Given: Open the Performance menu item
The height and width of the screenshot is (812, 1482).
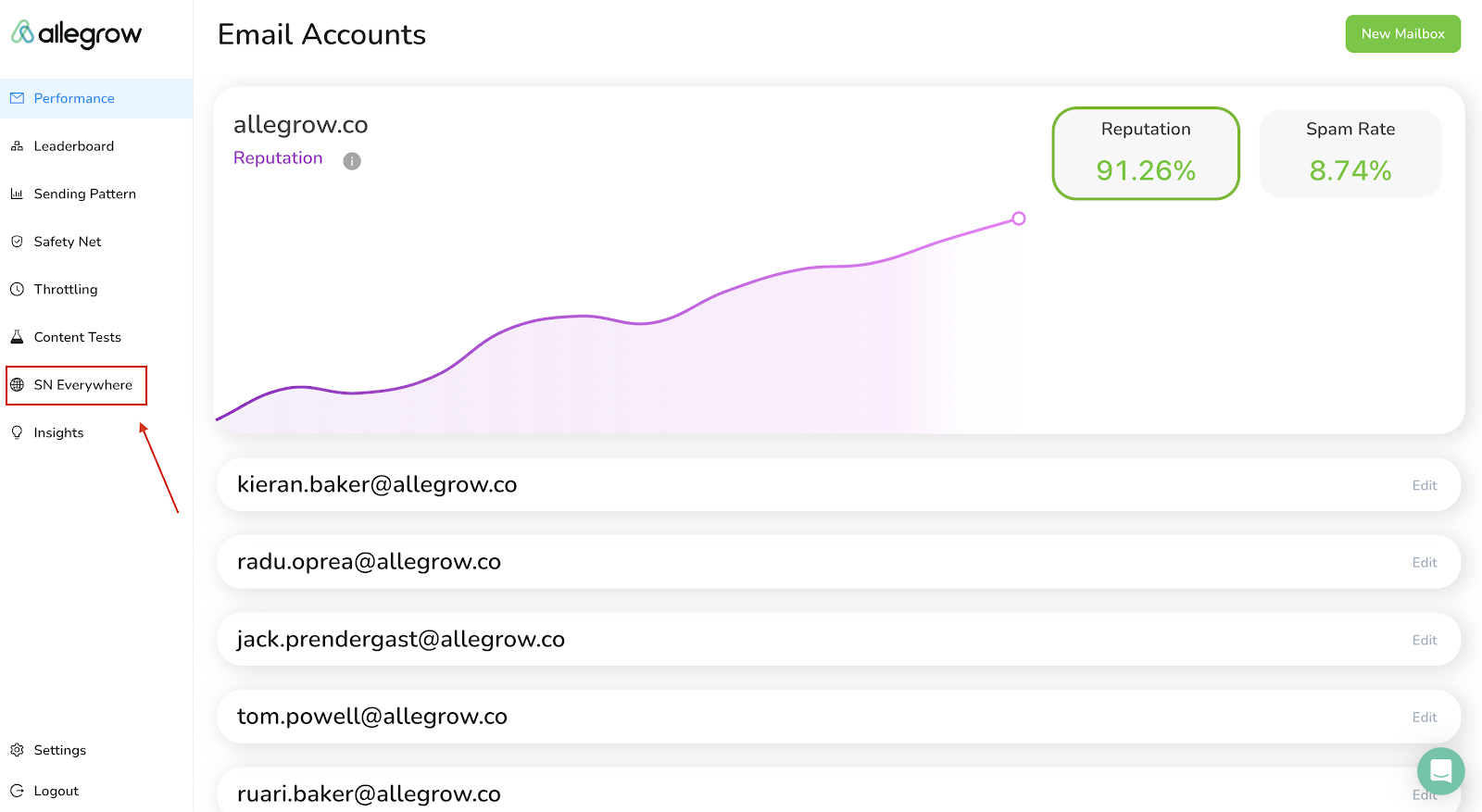Looking at the screenshot, I should click(96, 98).
